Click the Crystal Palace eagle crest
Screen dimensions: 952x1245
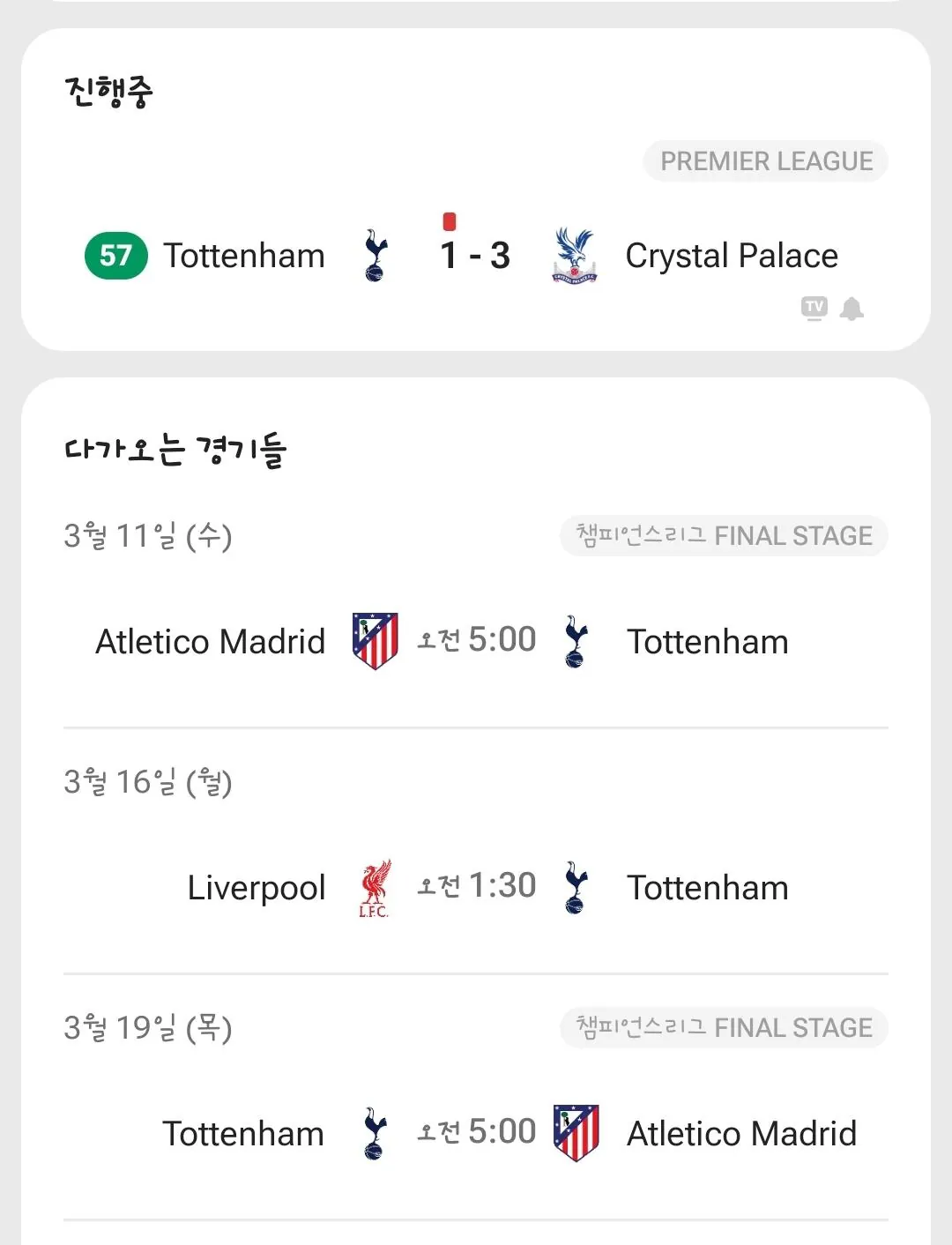575,256
